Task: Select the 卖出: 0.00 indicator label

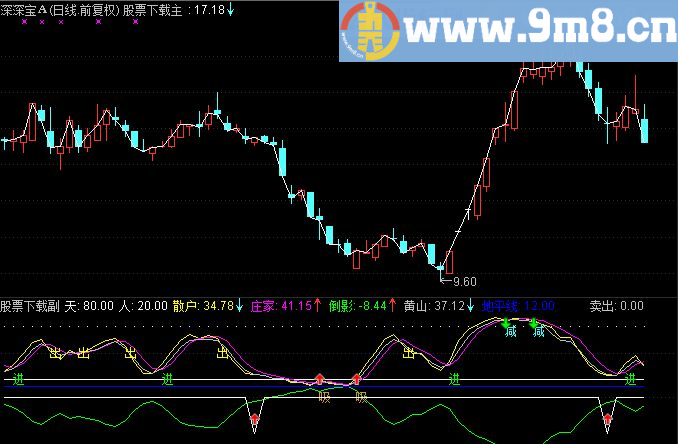Action: pyautogui.click(x=617, y=306)
